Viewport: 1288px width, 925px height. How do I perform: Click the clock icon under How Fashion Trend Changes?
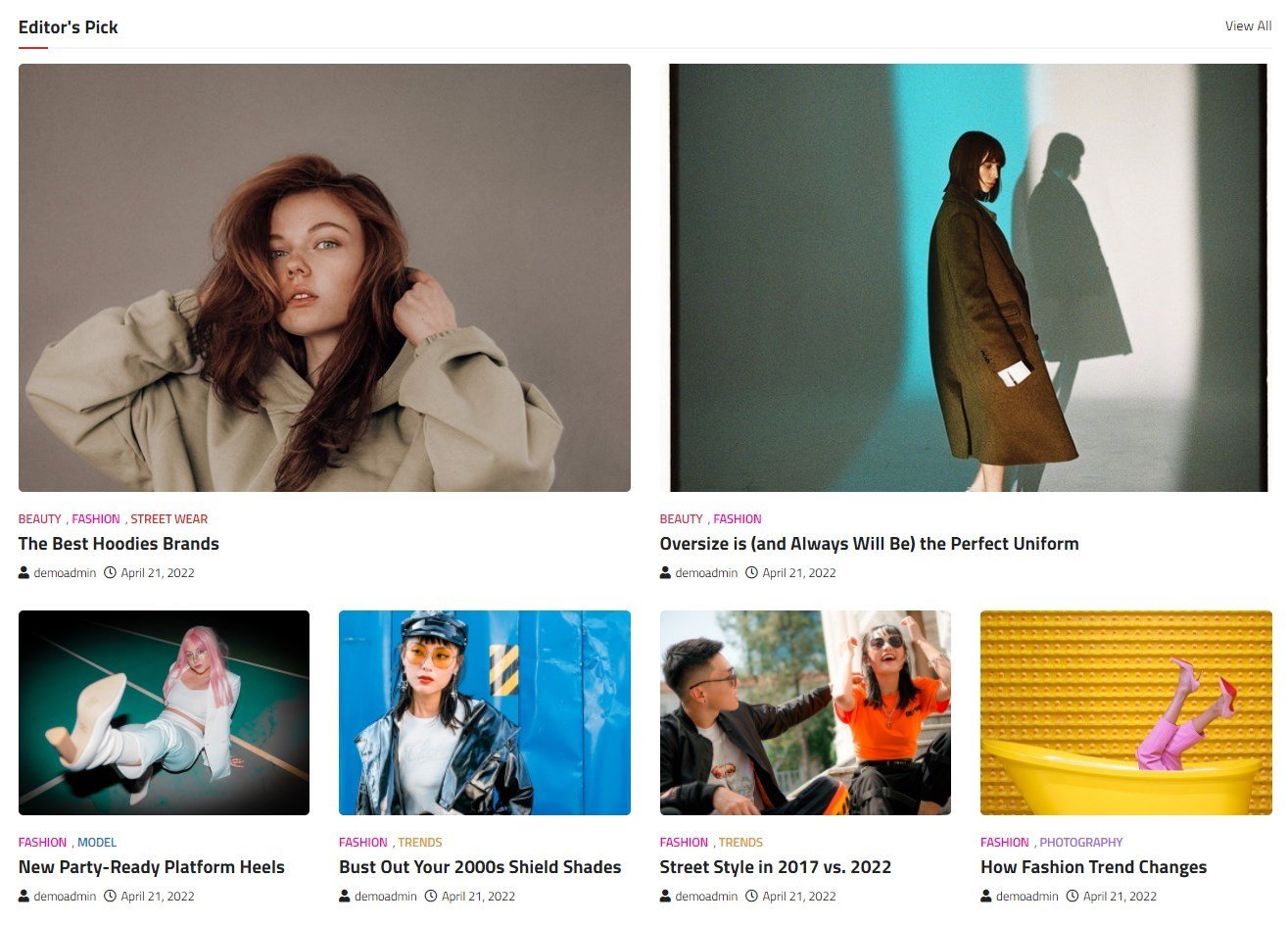[1073, 897]
